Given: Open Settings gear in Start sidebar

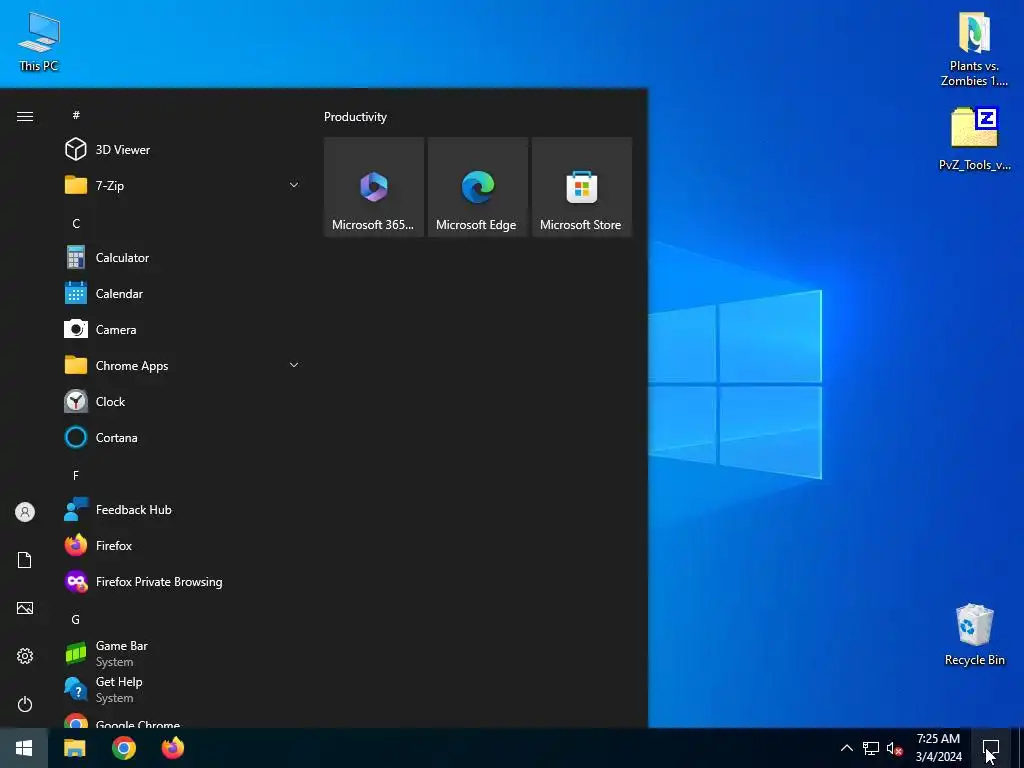Looking at the screenshot, I should click(25, 656).
